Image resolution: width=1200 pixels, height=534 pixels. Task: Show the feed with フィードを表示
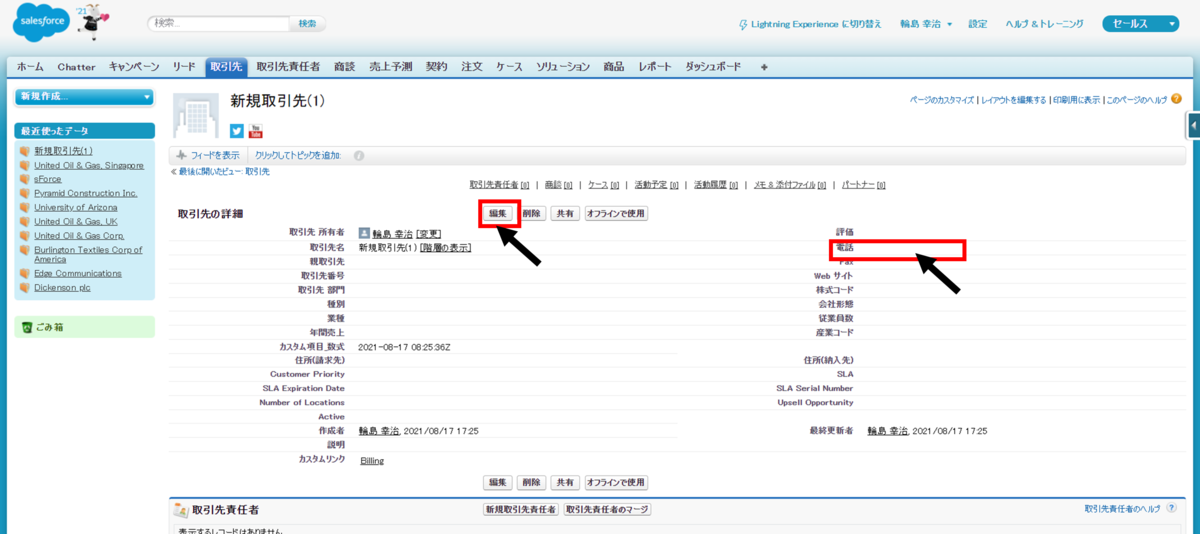pyautogui.click(x=208, y=156)
